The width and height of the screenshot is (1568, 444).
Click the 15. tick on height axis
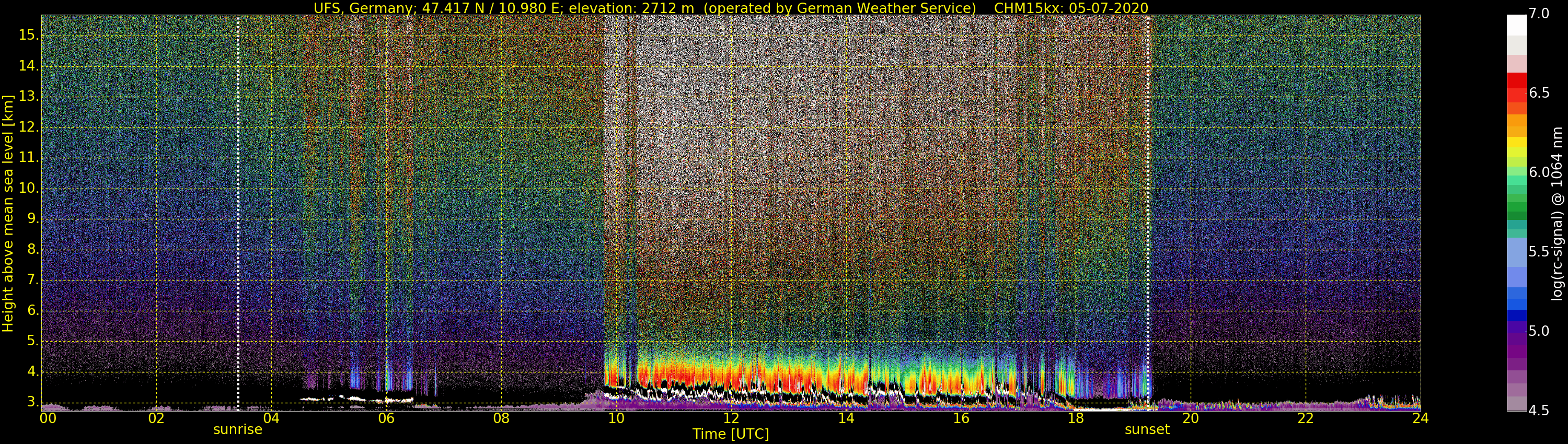tap(29, 36)
